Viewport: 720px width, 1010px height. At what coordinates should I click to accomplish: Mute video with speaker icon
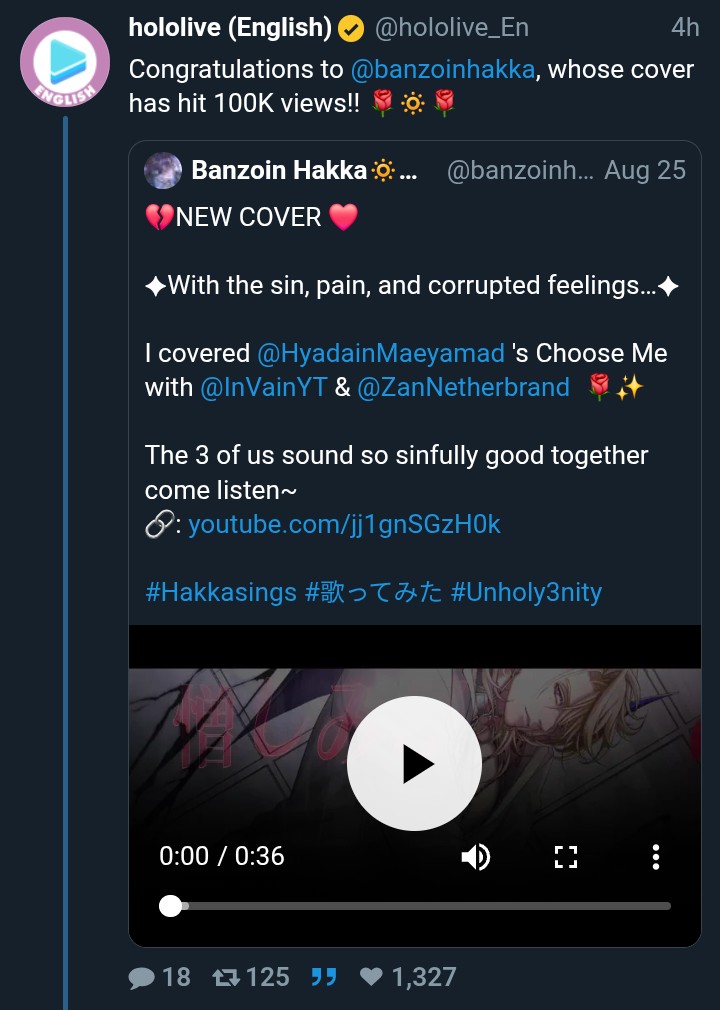pos(476,857)
